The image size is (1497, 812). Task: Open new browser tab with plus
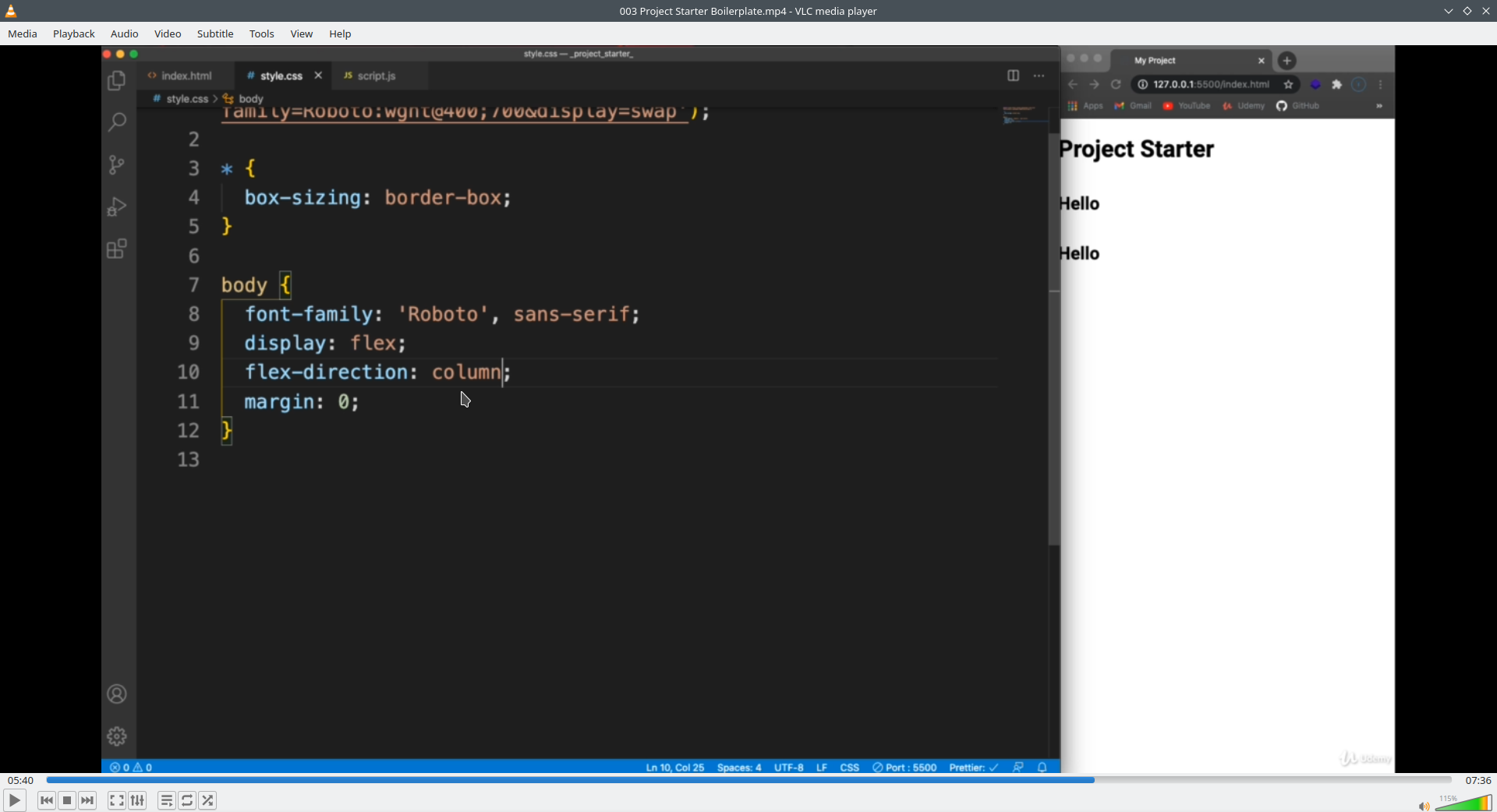1287,60
